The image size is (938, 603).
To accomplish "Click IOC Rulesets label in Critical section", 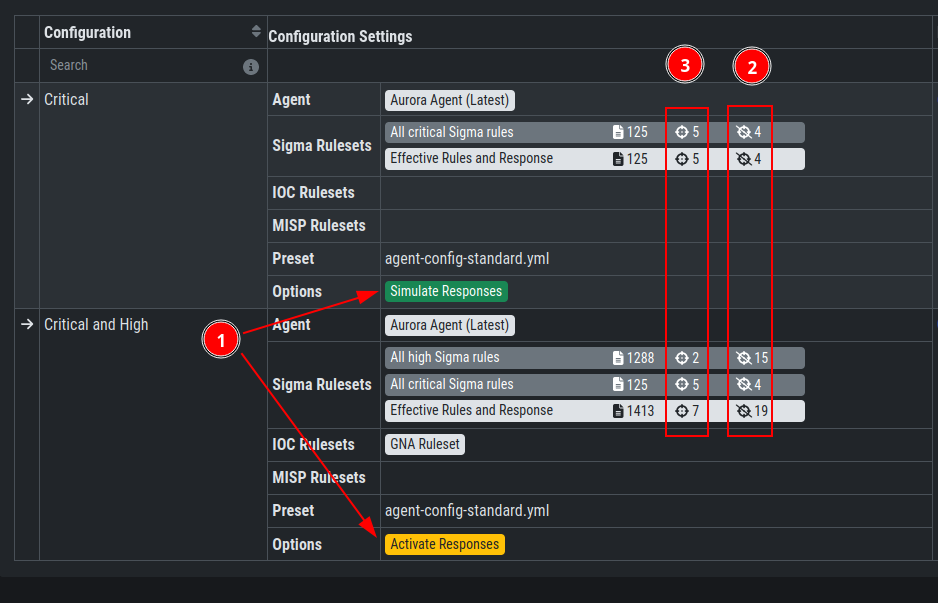I will (x=313, y=193).
